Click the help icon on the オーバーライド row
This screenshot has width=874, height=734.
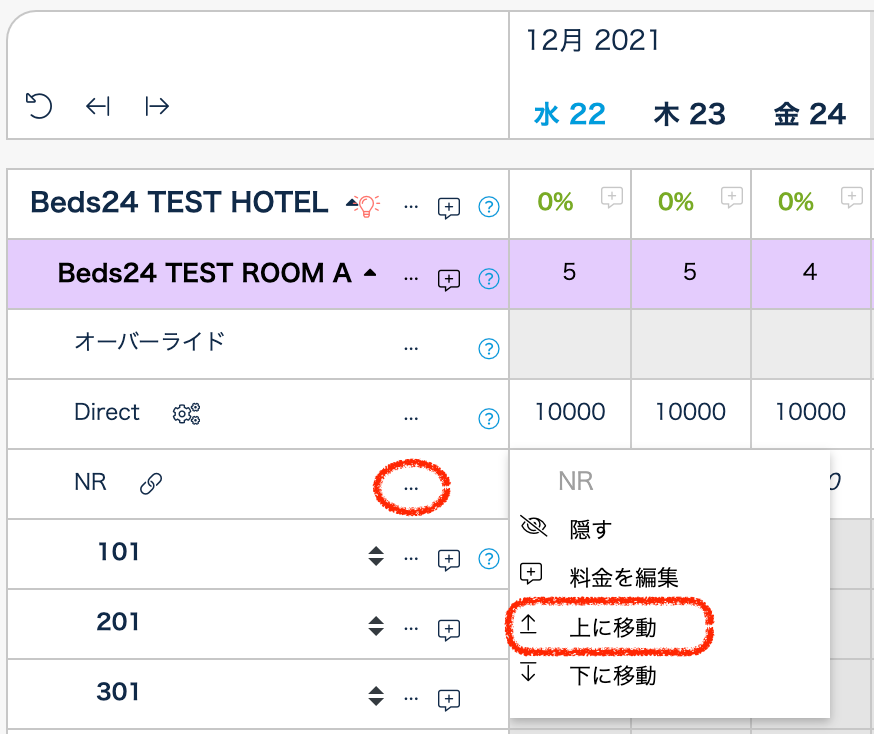click(488, 348)
